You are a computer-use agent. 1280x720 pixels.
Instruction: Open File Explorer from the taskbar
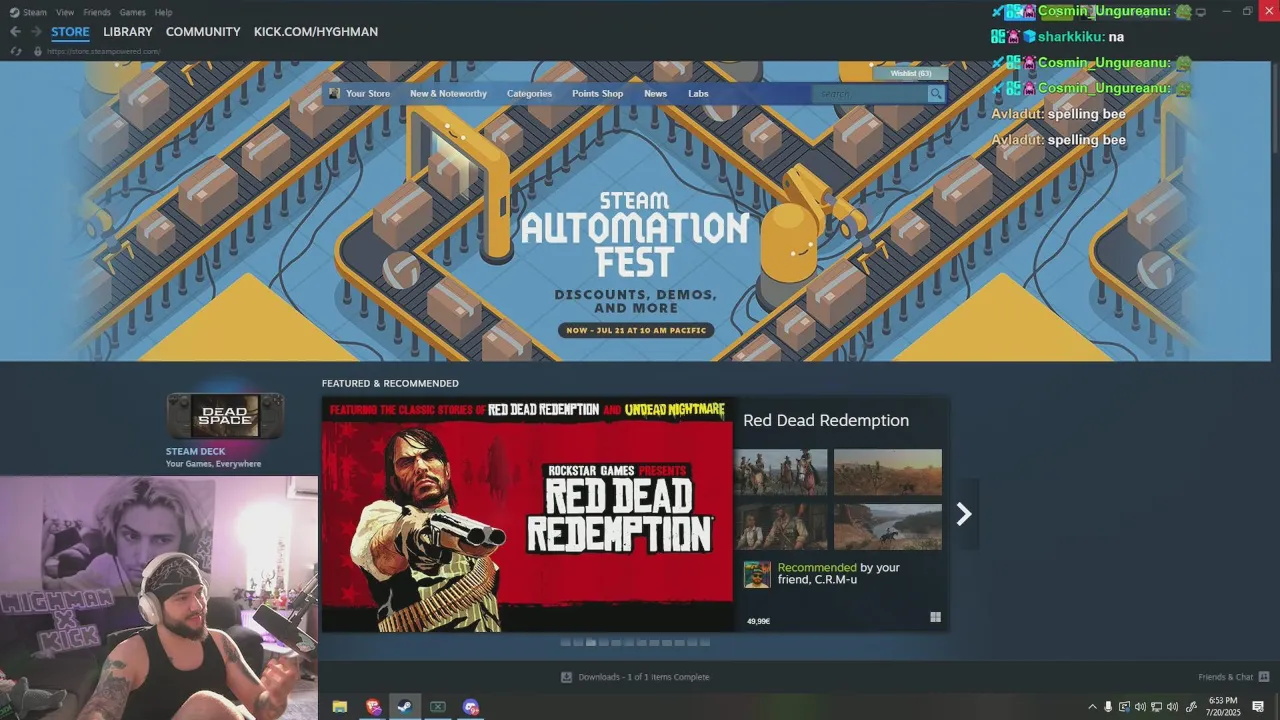pyautogui.click(x=340, y=707)
